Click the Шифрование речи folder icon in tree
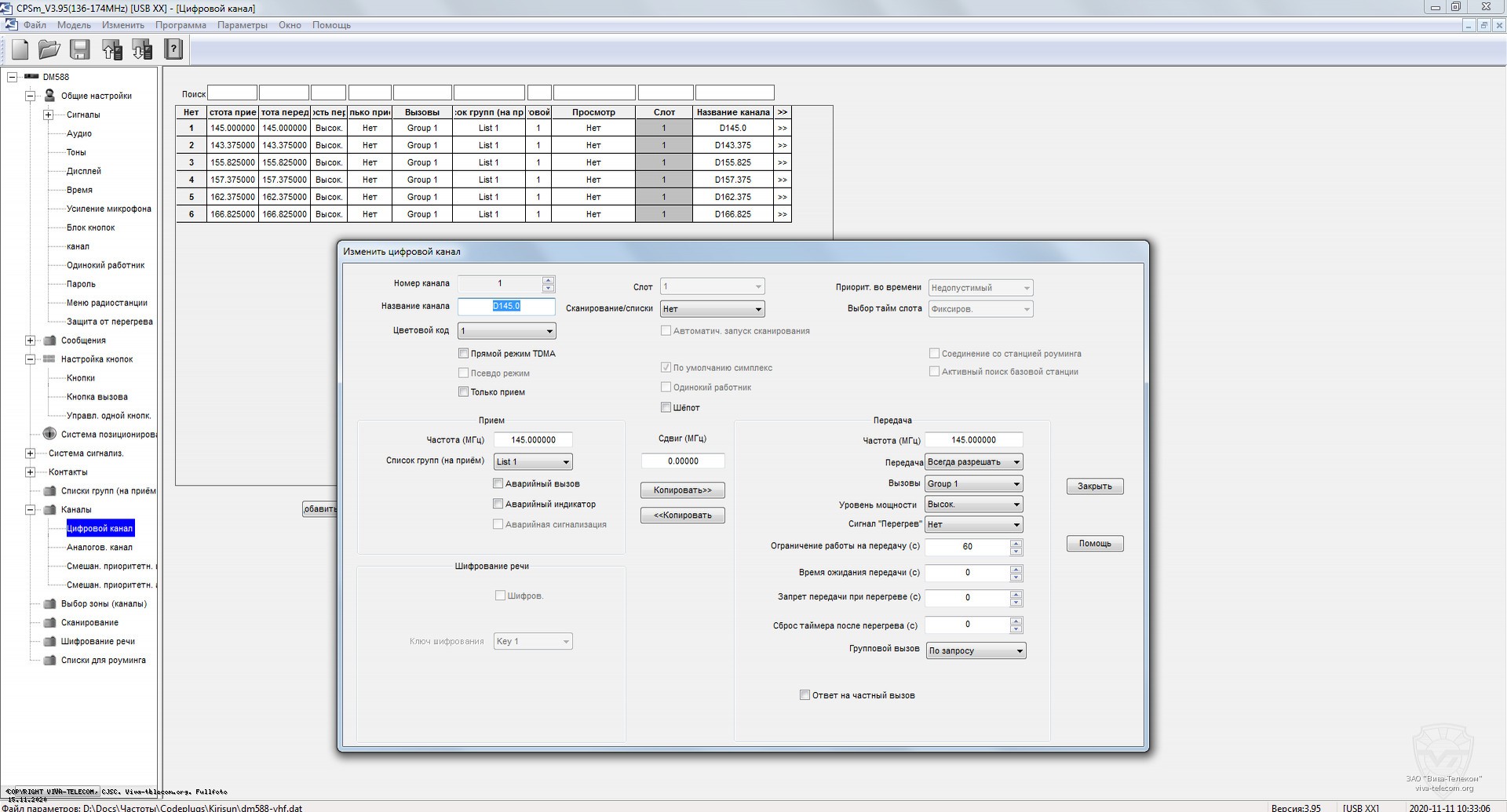Image resolution: width=1507 pixels, height=812 pixels. pyautogui.click(x=49, y=642)
